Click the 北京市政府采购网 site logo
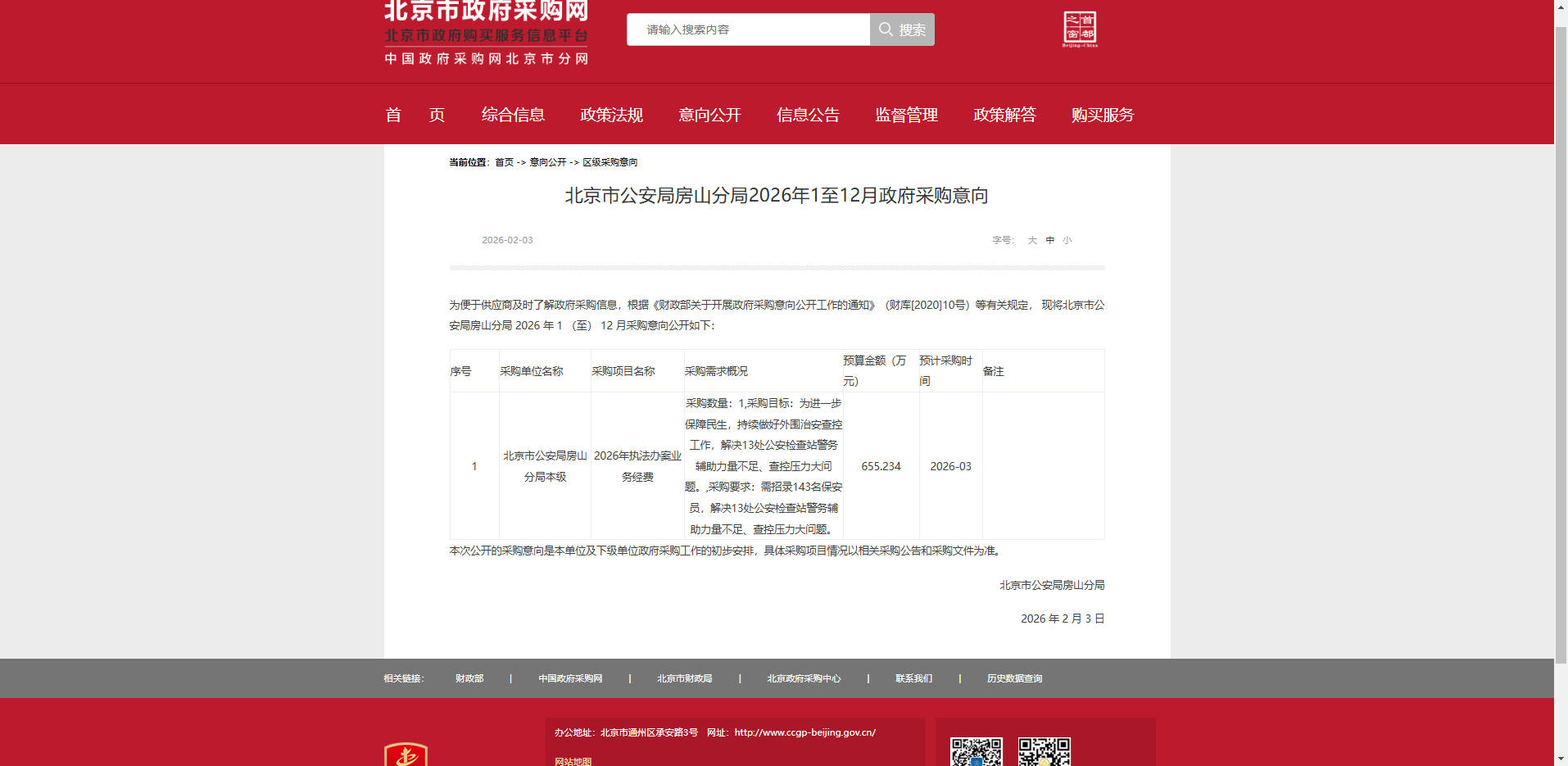This screenshot has width=1568, height=766. tap(486, 33)
